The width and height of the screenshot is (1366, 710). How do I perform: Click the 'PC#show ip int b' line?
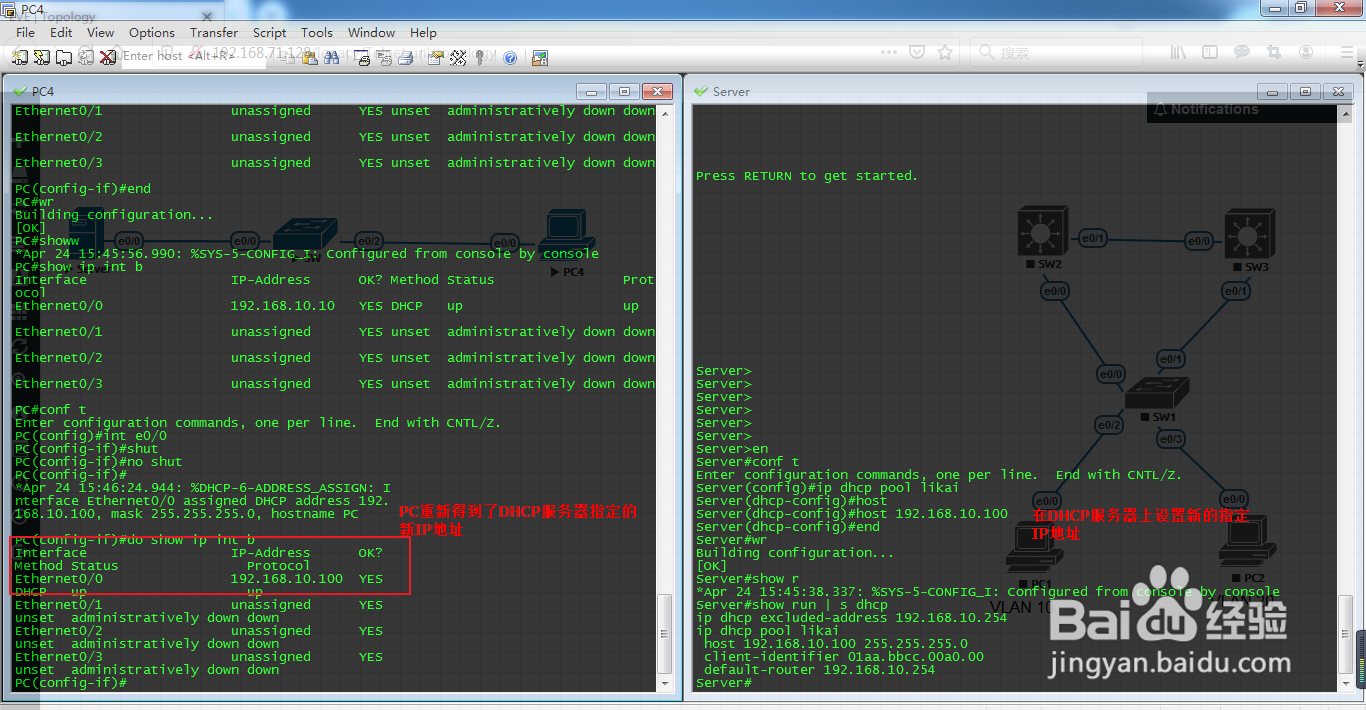tap(78, 267)
